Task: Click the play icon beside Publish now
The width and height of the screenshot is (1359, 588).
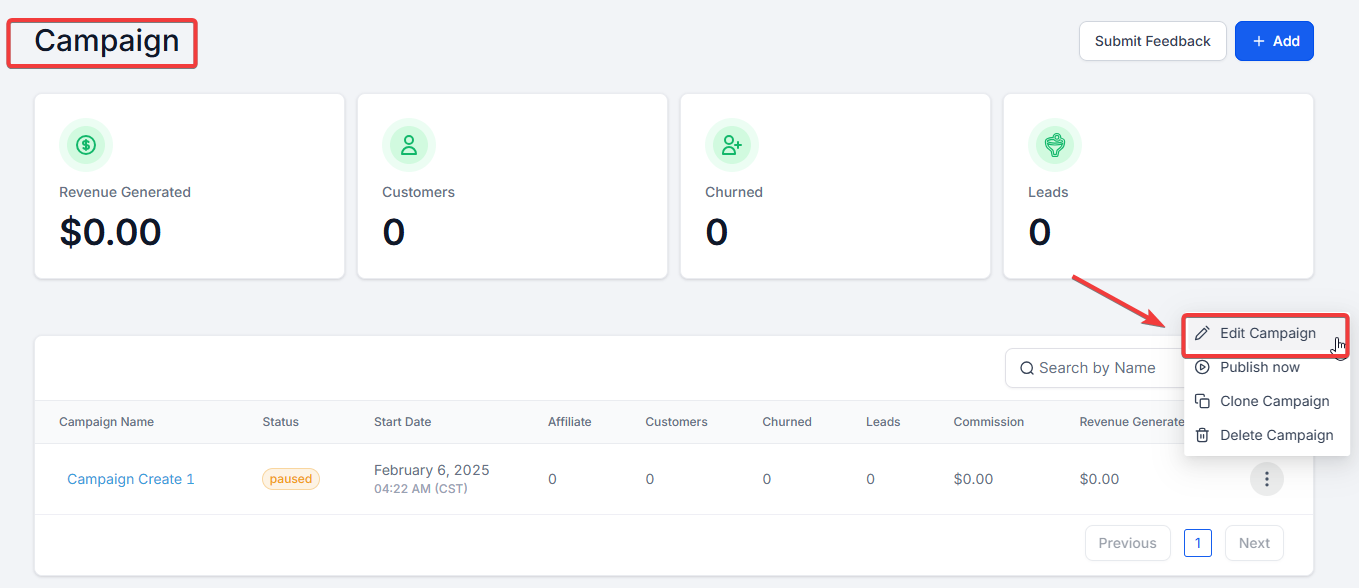Action: [1202, 367]
